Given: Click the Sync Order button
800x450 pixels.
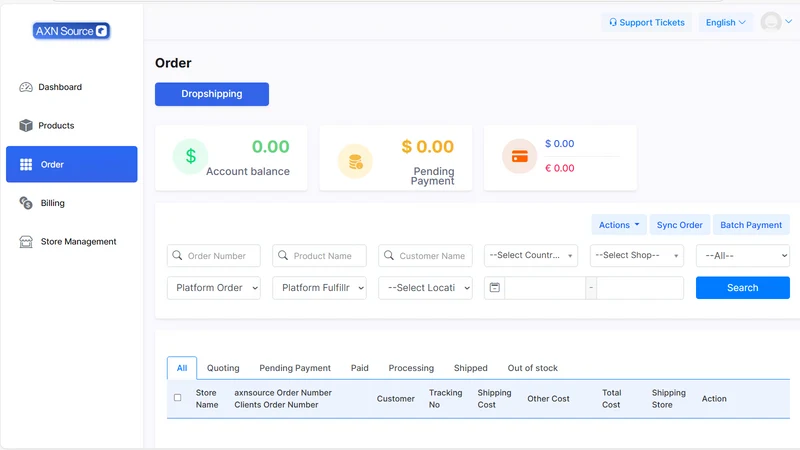Looking at the screenshot, I should pyautogui.click(x=680, y=225).
